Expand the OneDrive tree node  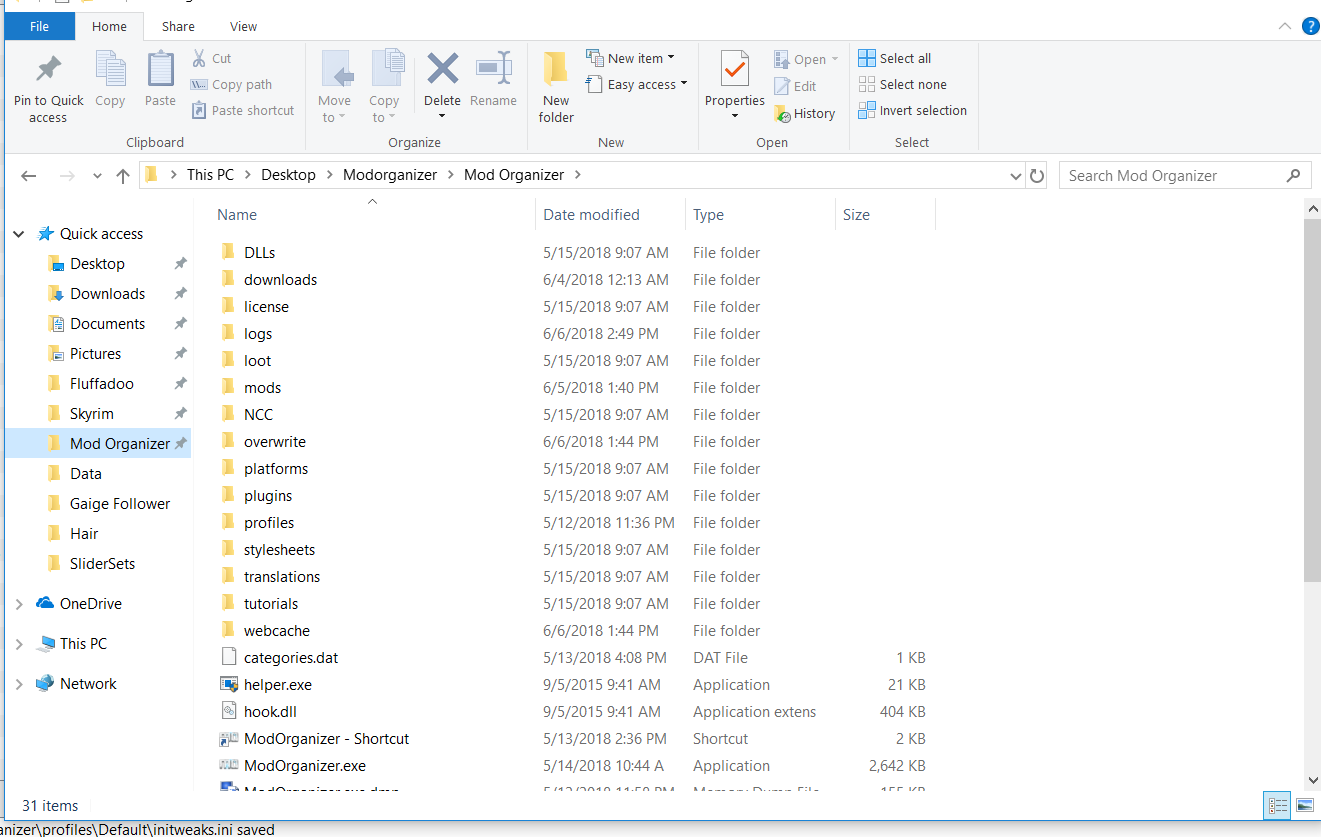[18, 604]
